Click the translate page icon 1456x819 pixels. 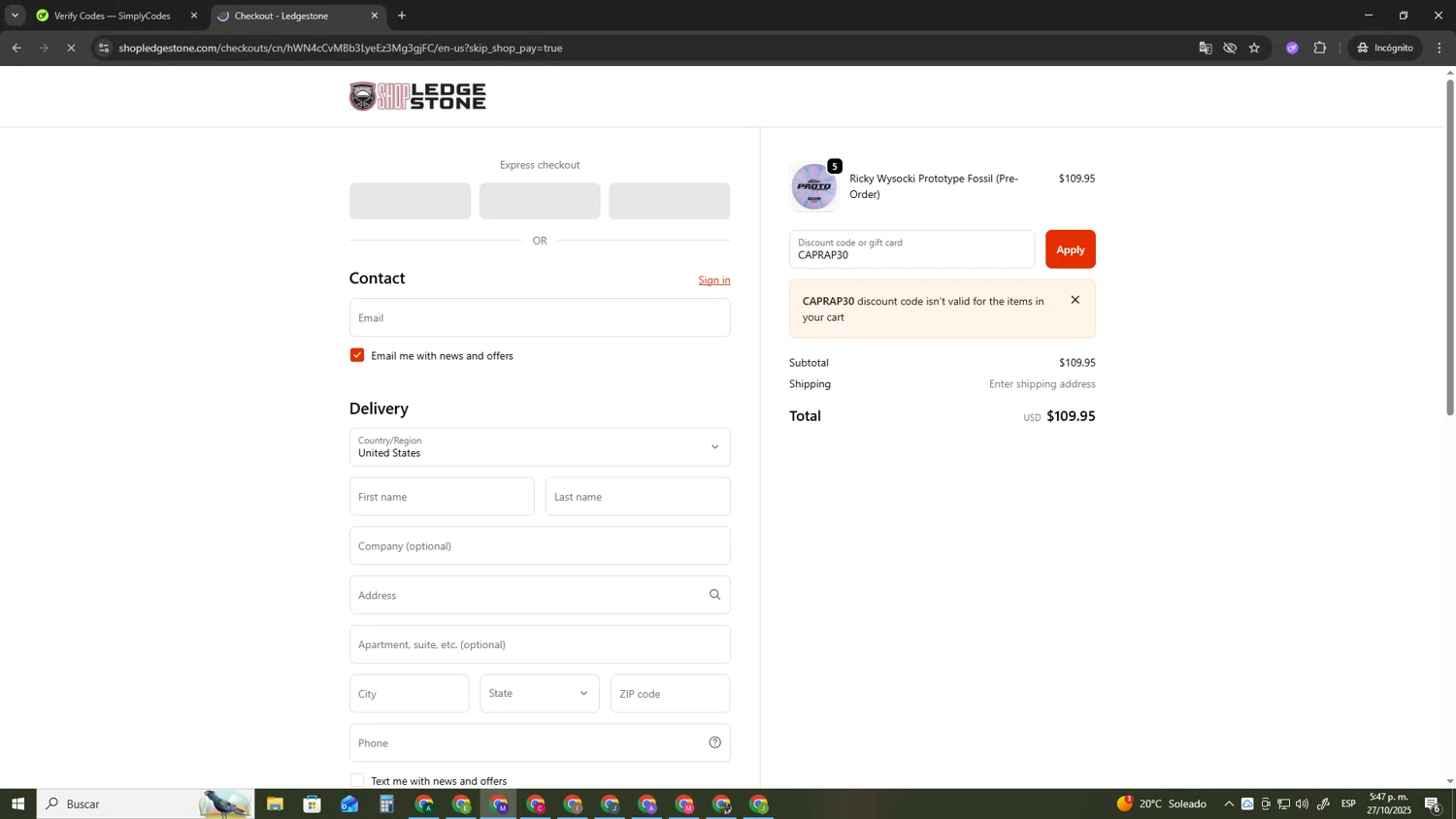pyautogui.click(x=1206, y=48)
